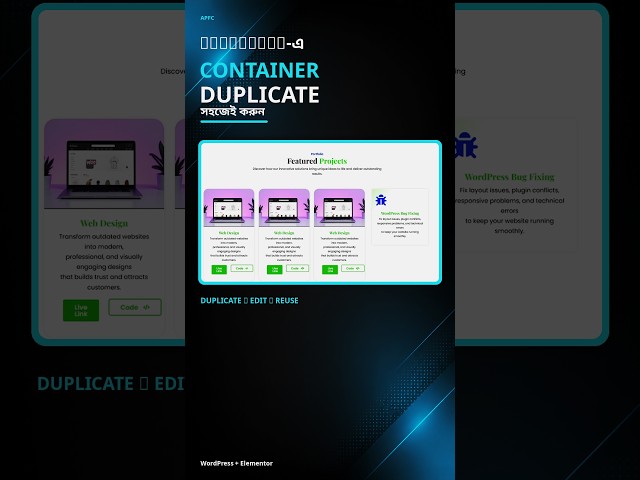
Task: Click the small bug icon in center preview
Action: pyautogui.click(x=381, y=200)
